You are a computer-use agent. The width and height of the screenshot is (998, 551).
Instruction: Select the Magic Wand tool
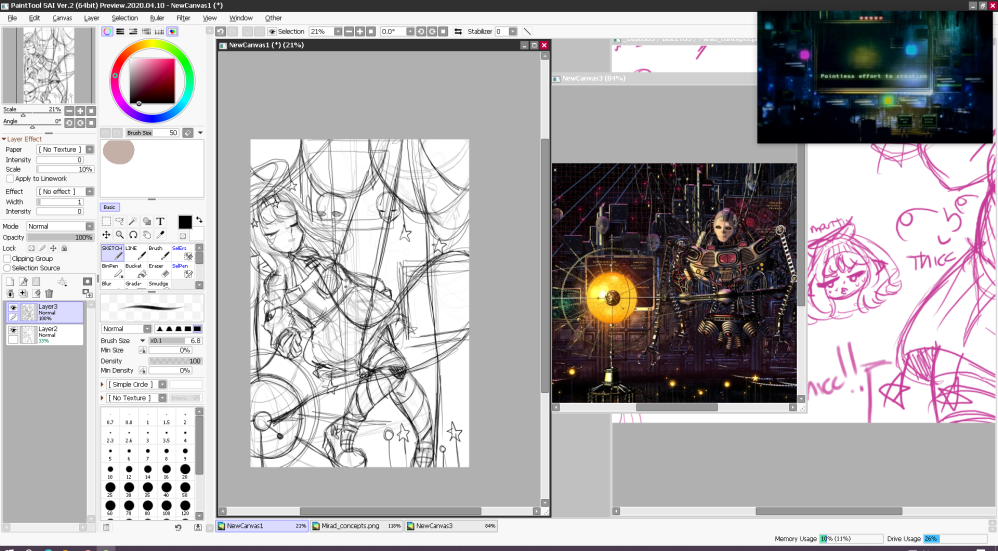pyautogui.click(x=133, y=221)
